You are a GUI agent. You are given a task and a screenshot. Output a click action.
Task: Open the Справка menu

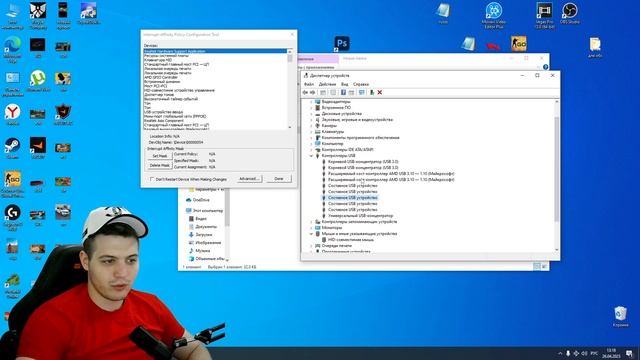tap(361, 84)
